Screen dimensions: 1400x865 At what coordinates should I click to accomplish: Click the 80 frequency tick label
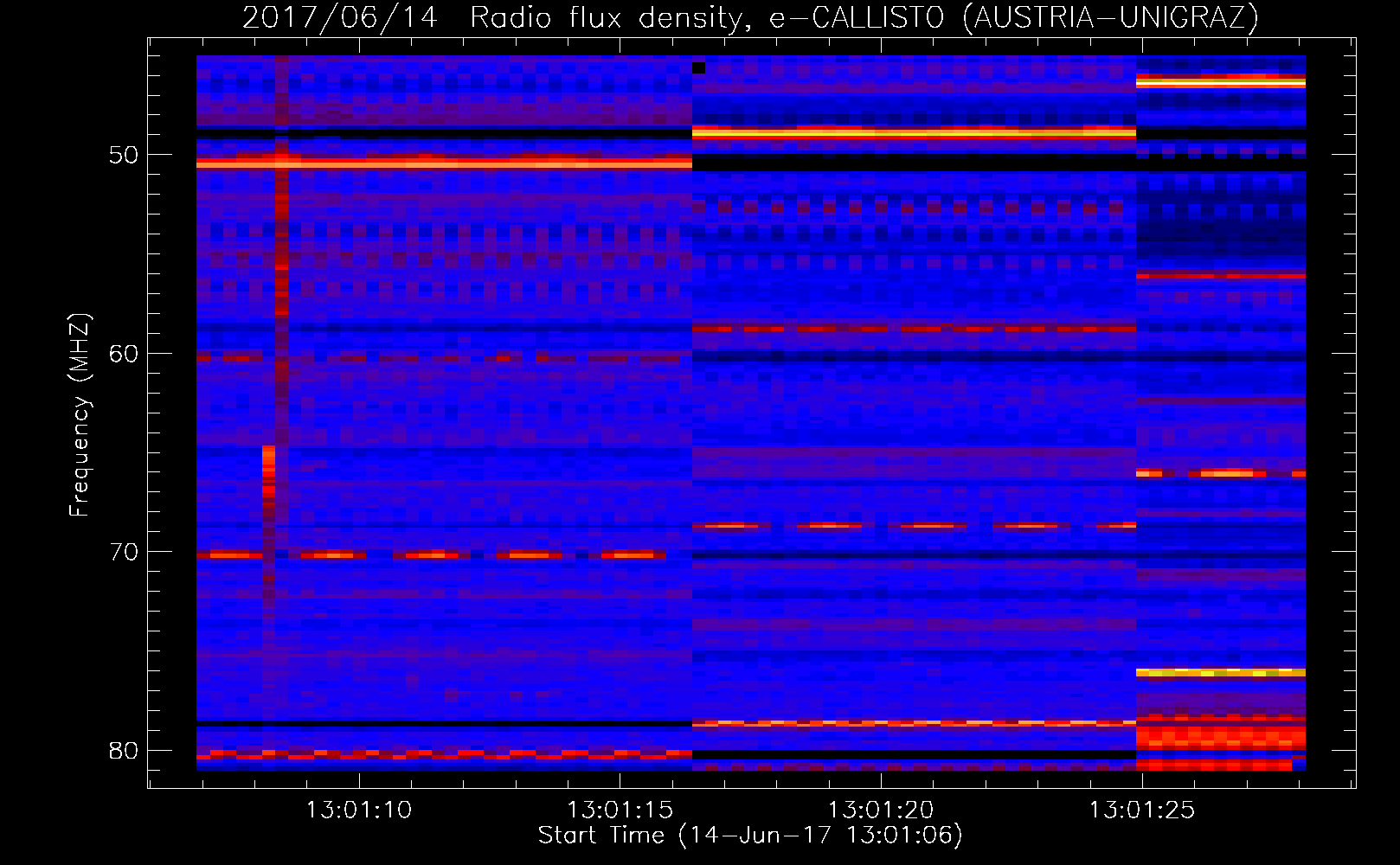pyautogui.click(x=124, y=751)
